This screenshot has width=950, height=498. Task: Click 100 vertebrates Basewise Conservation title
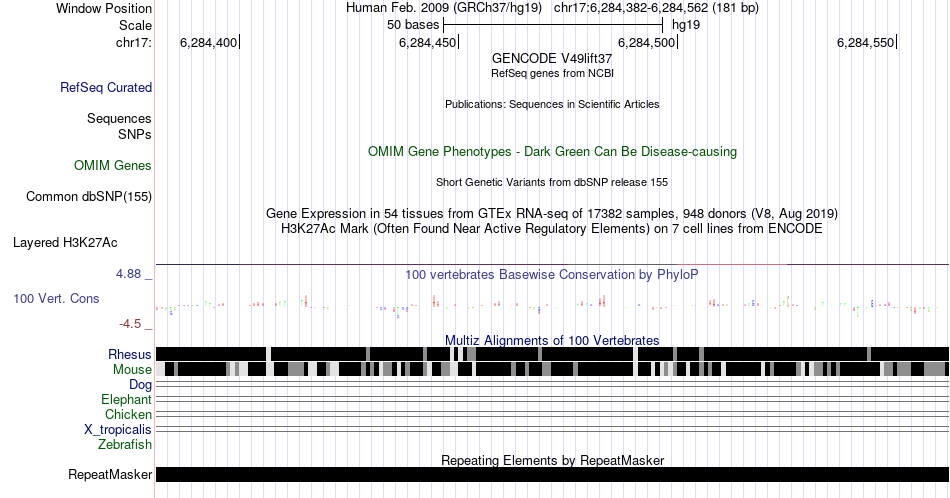552,274
